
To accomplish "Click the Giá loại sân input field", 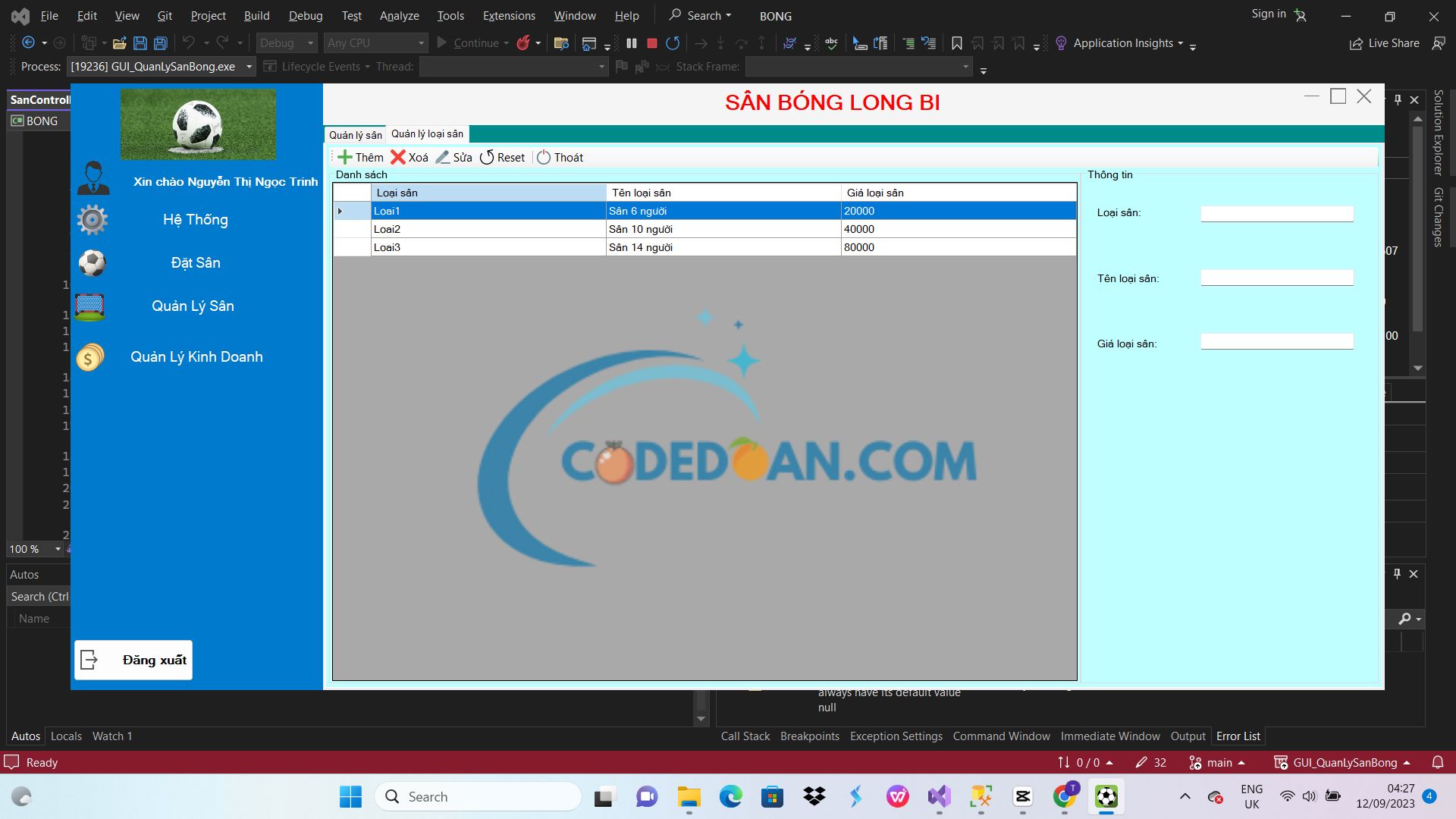I will pos(1277,342).
